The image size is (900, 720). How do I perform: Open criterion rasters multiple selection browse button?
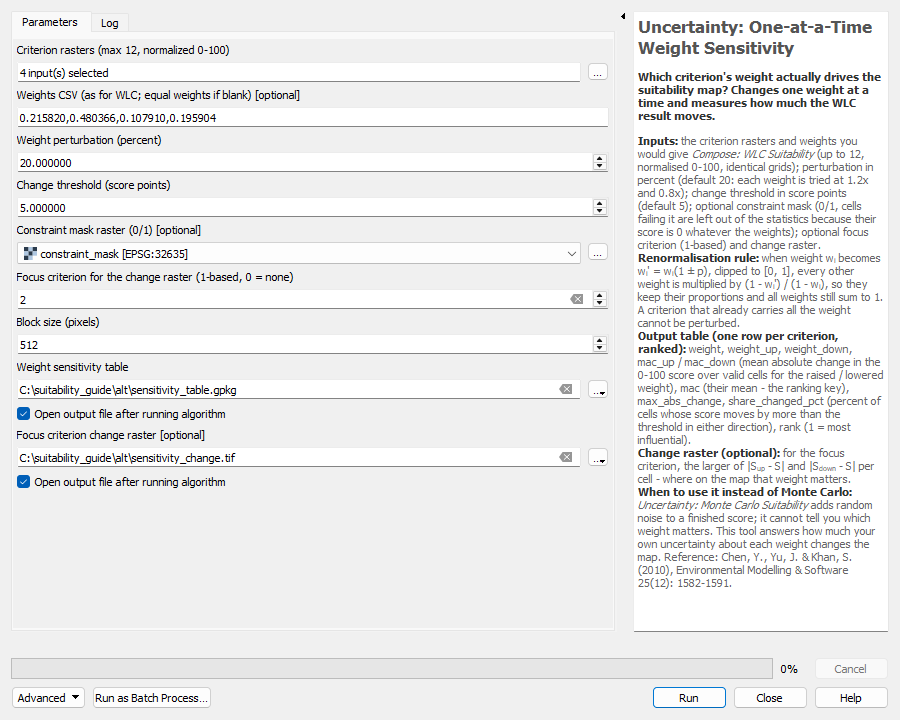click(598, 72)
